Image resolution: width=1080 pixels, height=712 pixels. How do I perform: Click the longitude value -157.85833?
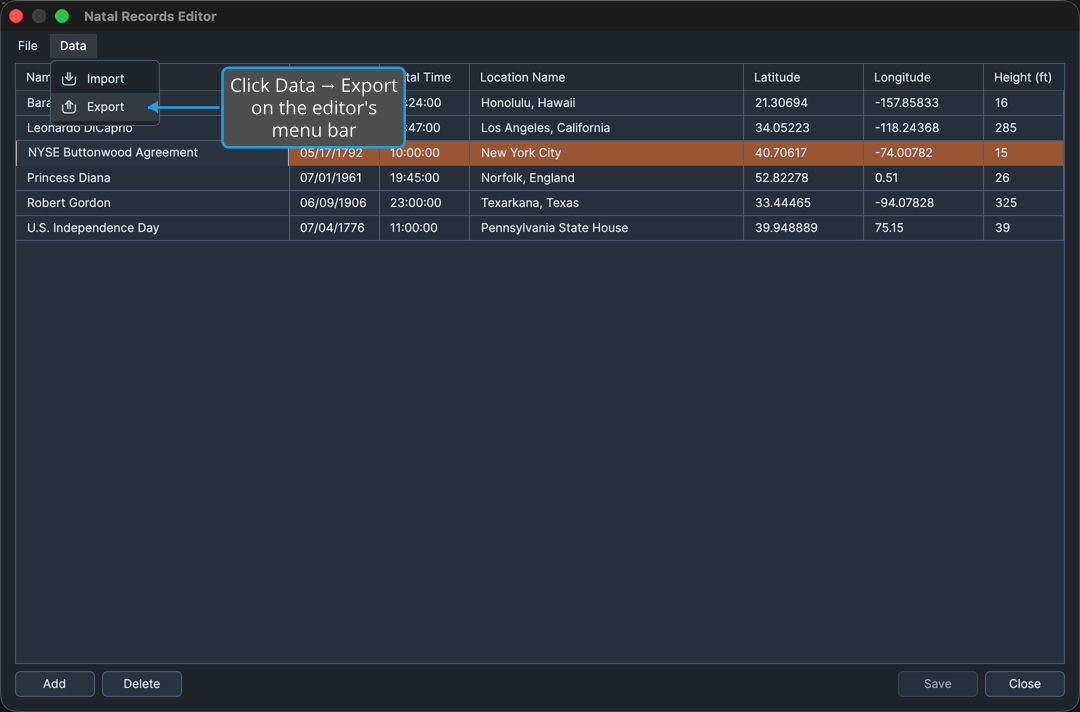tap(923, 103)
